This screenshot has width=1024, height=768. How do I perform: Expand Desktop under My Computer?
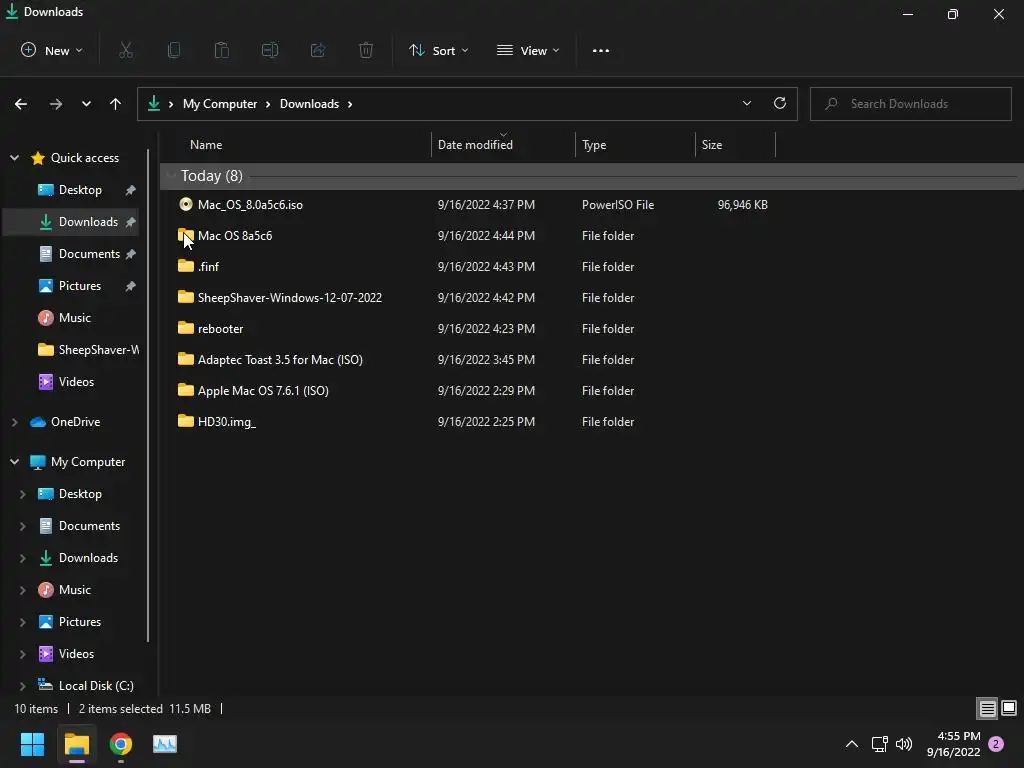click(23, 494)
